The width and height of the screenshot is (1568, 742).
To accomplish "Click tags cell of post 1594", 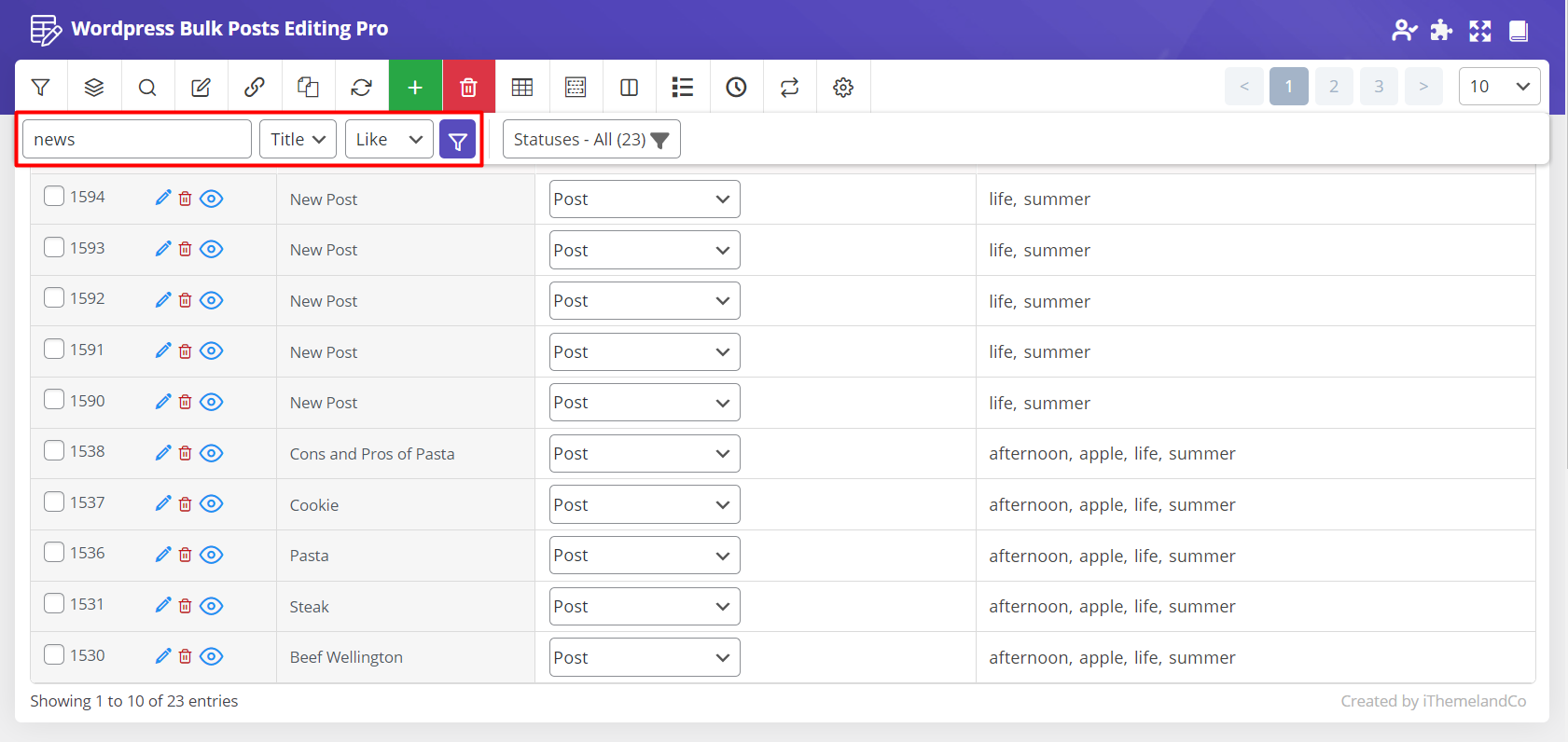I will click(x=1256, y=199).
